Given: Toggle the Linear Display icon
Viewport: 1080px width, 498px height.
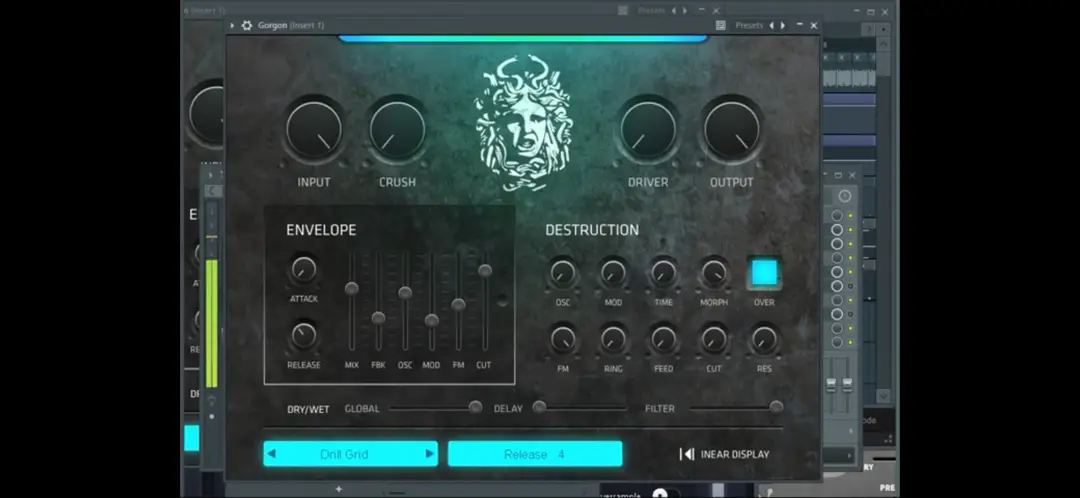Looking at the screenshot, I should [687, 454].
